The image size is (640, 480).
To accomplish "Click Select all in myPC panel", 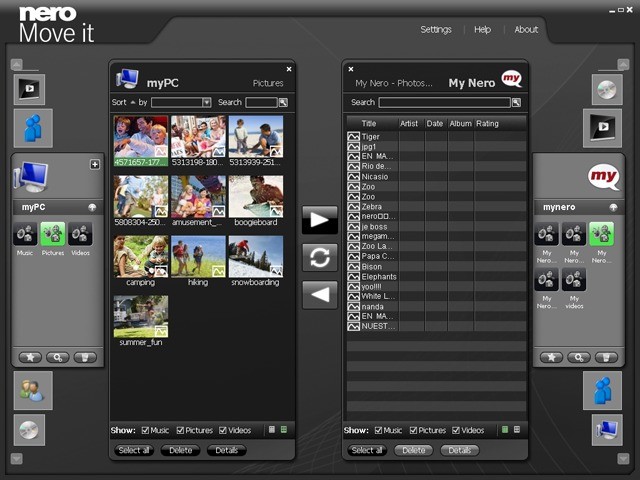I will pos(134,451).
